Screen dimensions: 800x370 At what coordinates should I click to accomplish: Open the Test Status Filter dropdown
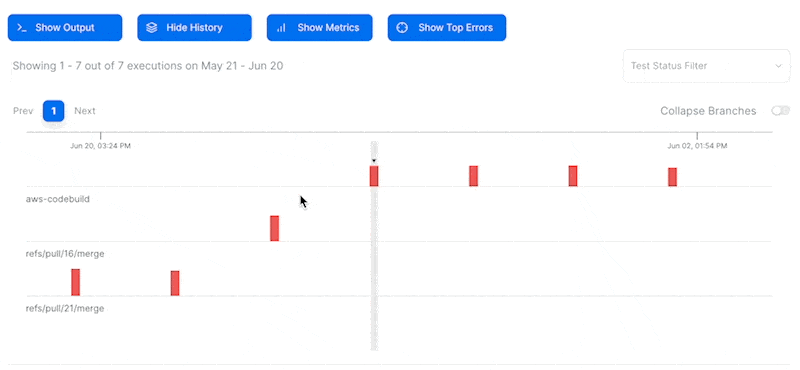pos(707,66)
